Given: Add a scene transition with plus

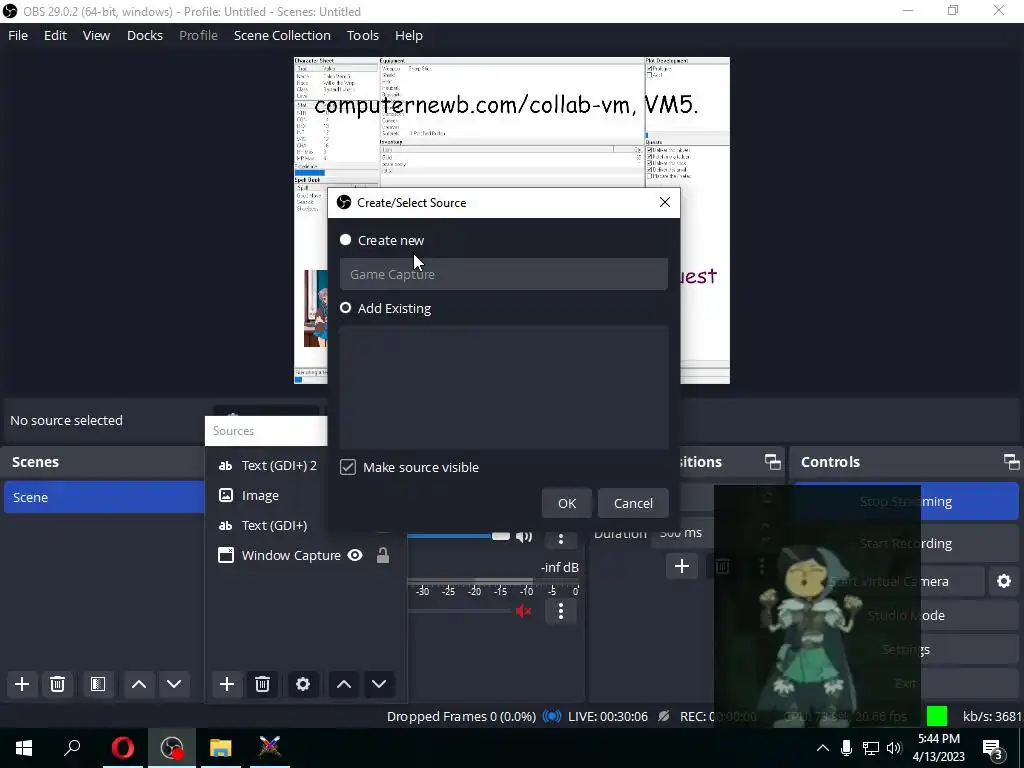Looking at the screenshot, I should [x=681, y=566].
